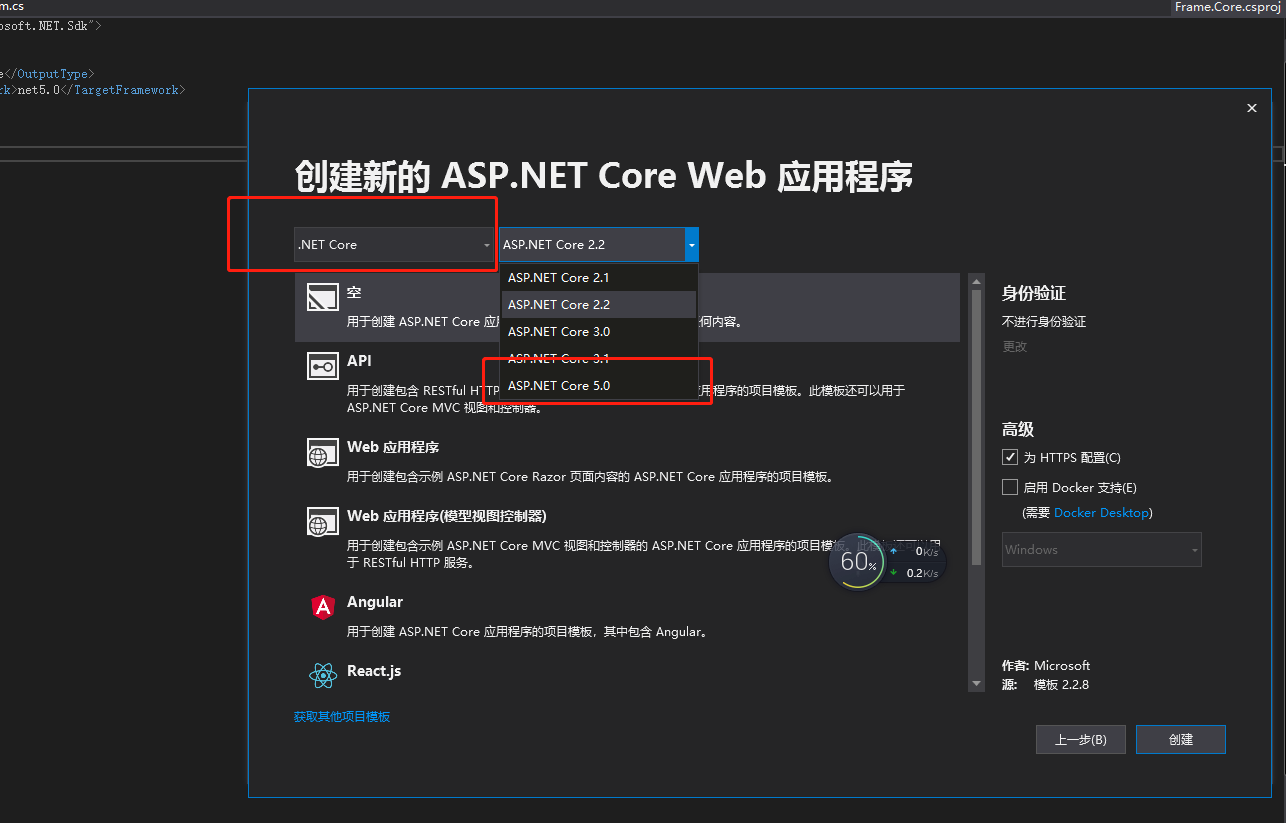Viewport: 1286px width, 823px height.
Task: Open the Docker Desktop link
Action: pos(1102,512)
